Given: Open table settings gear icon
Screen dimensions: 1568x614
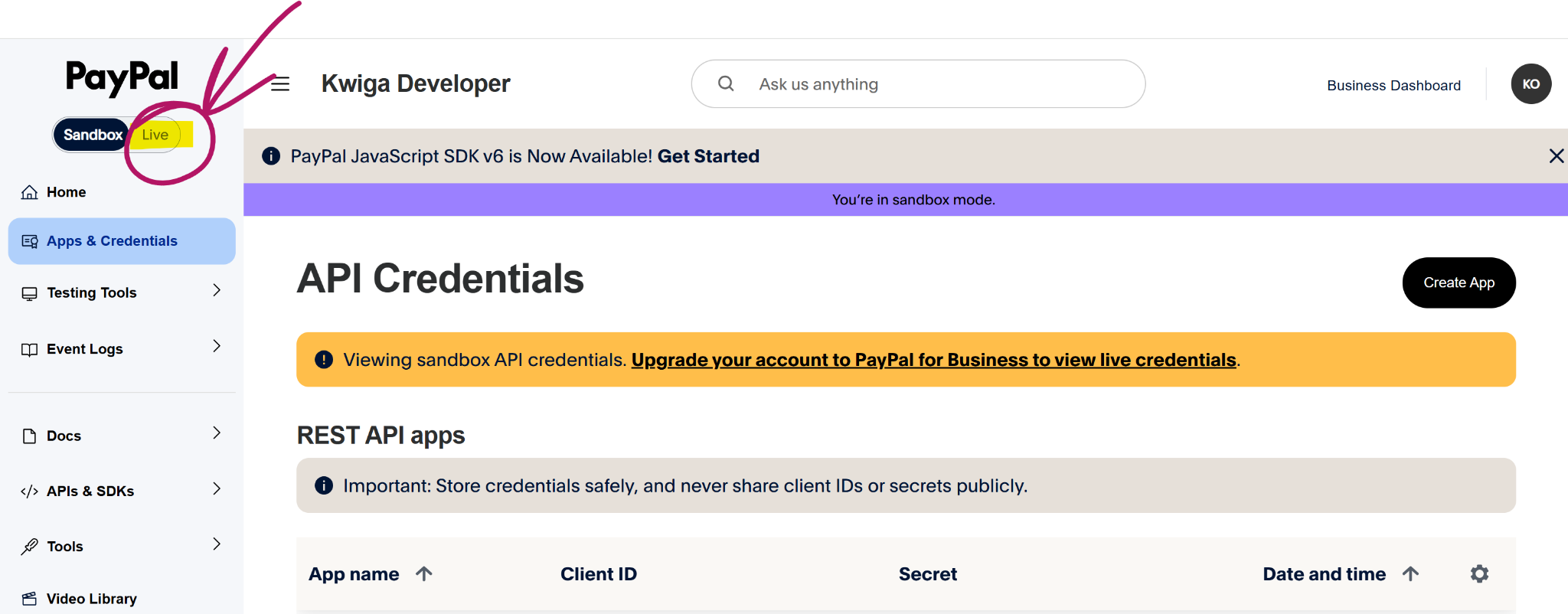Looking at the screenshot, I should [x=1479, y=573].
